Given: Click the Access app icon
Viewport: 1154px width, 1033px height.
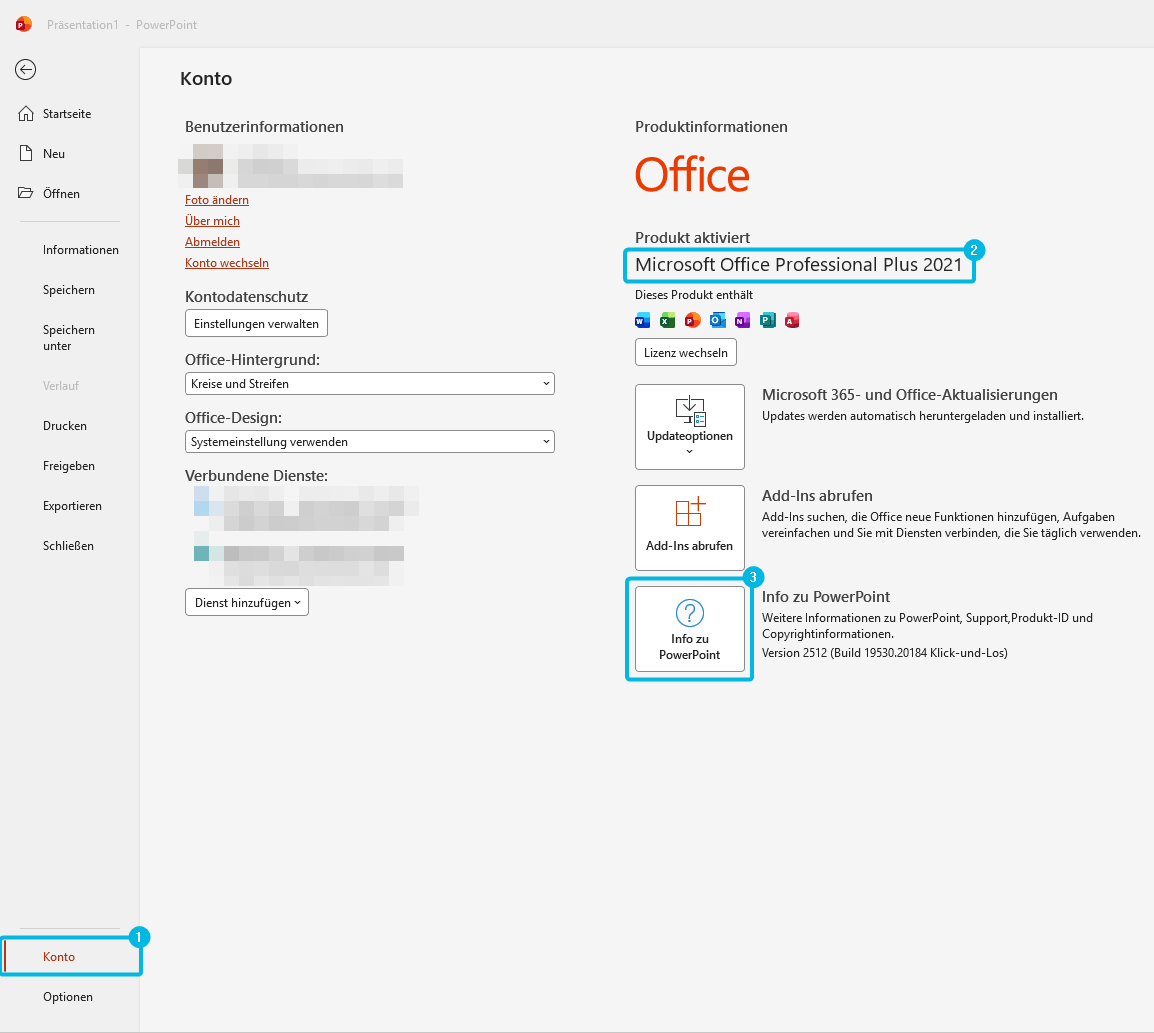Looking at the screenshot, I should (792, 320).
